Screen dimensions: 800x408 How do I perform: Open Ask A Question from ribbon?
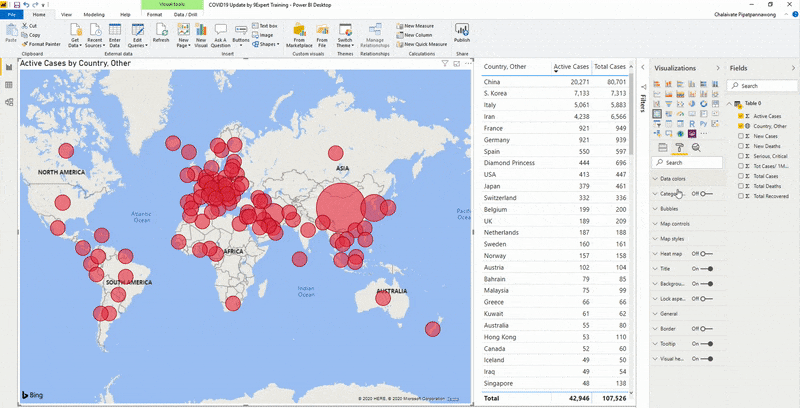click(x=220, y=36)
